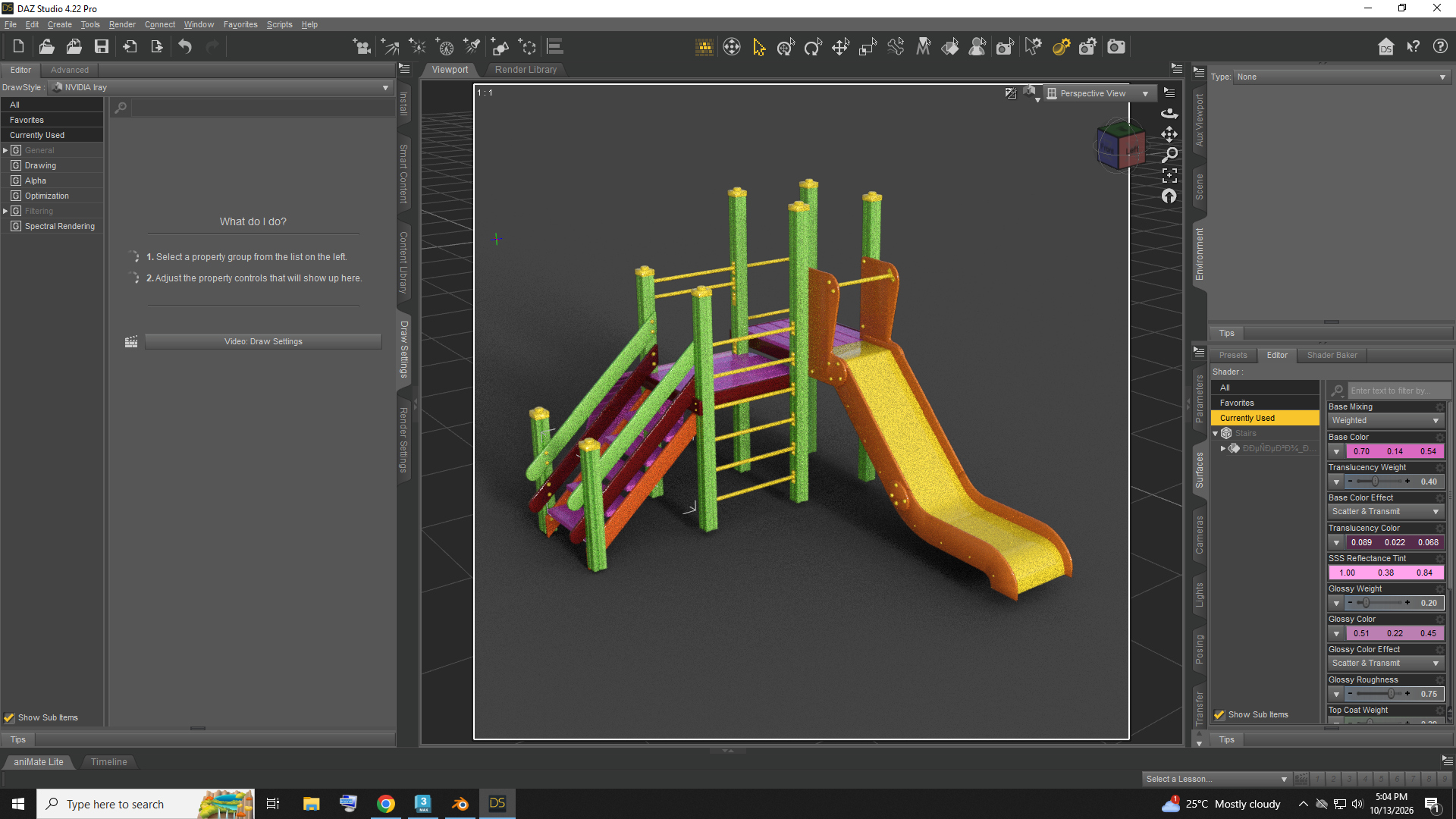The width and height of the screenshot is (1456, 819).
Task: Select Currently Used in Surfaces list
Action: pyautogui.click(x=1265, y=418)
